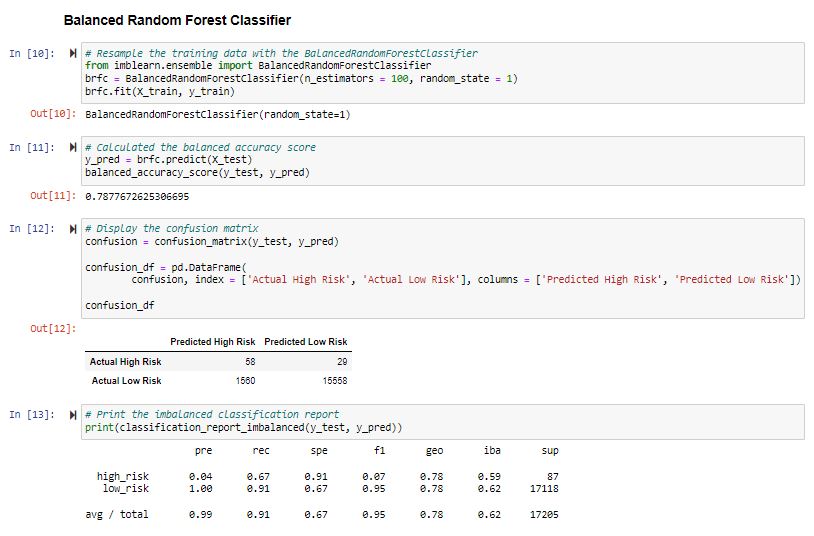Click the comment 'Calculated the balanced accuracy score'

click(x=200, y=148)
